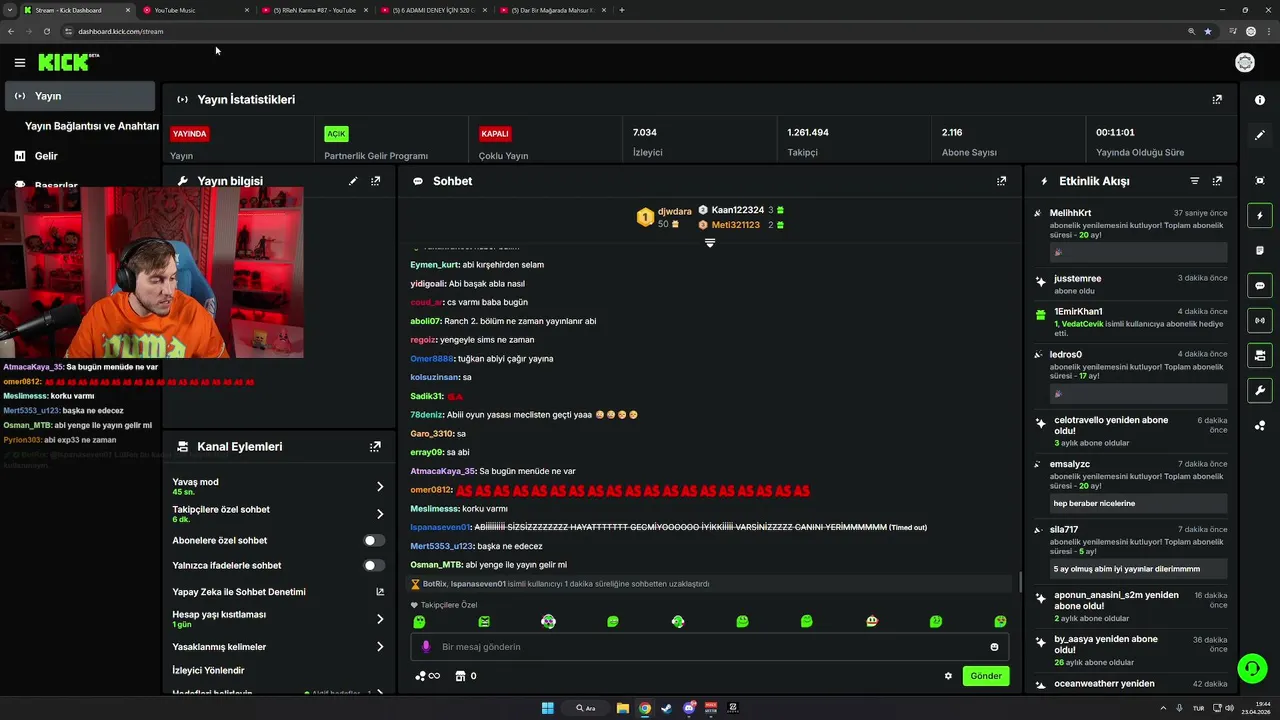Switch to the Dar Bir Mağarada Mahsur browser tab
This screenshot has width=1280, height=720.
click(552, 10)
